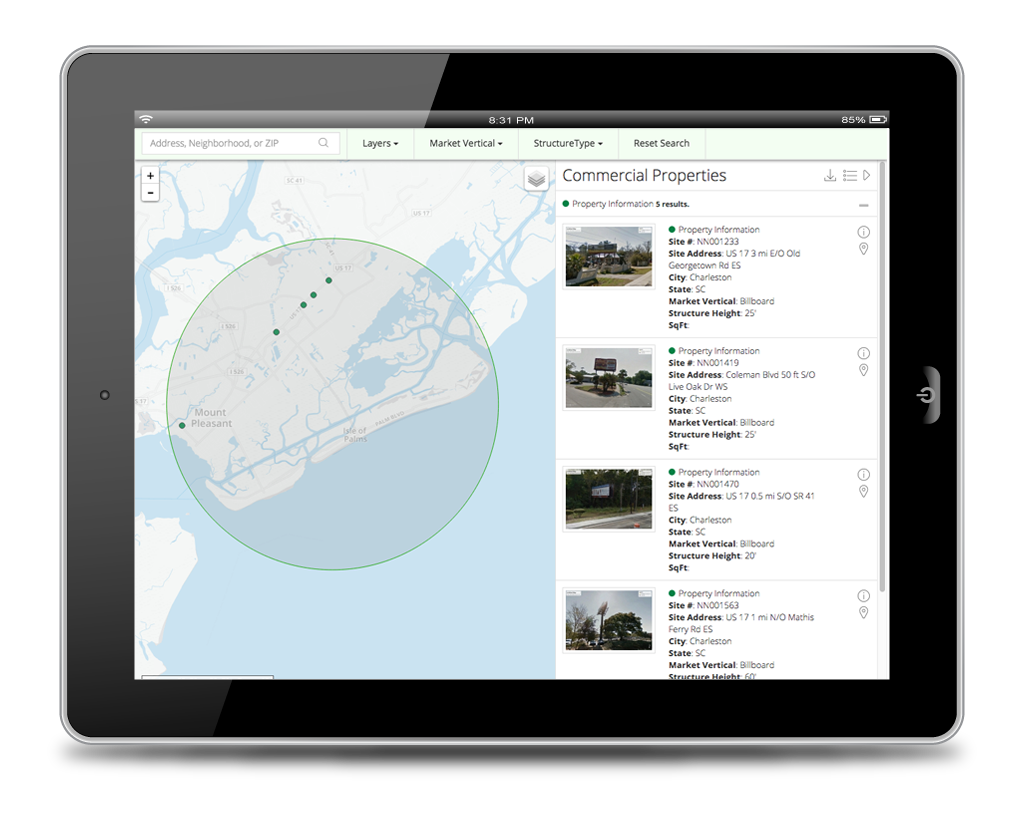Image resolution: width=1024 pixels, height=826 pixels.
Task: Click the 'Site #: NN001470' text
Action: pos(703,484)
